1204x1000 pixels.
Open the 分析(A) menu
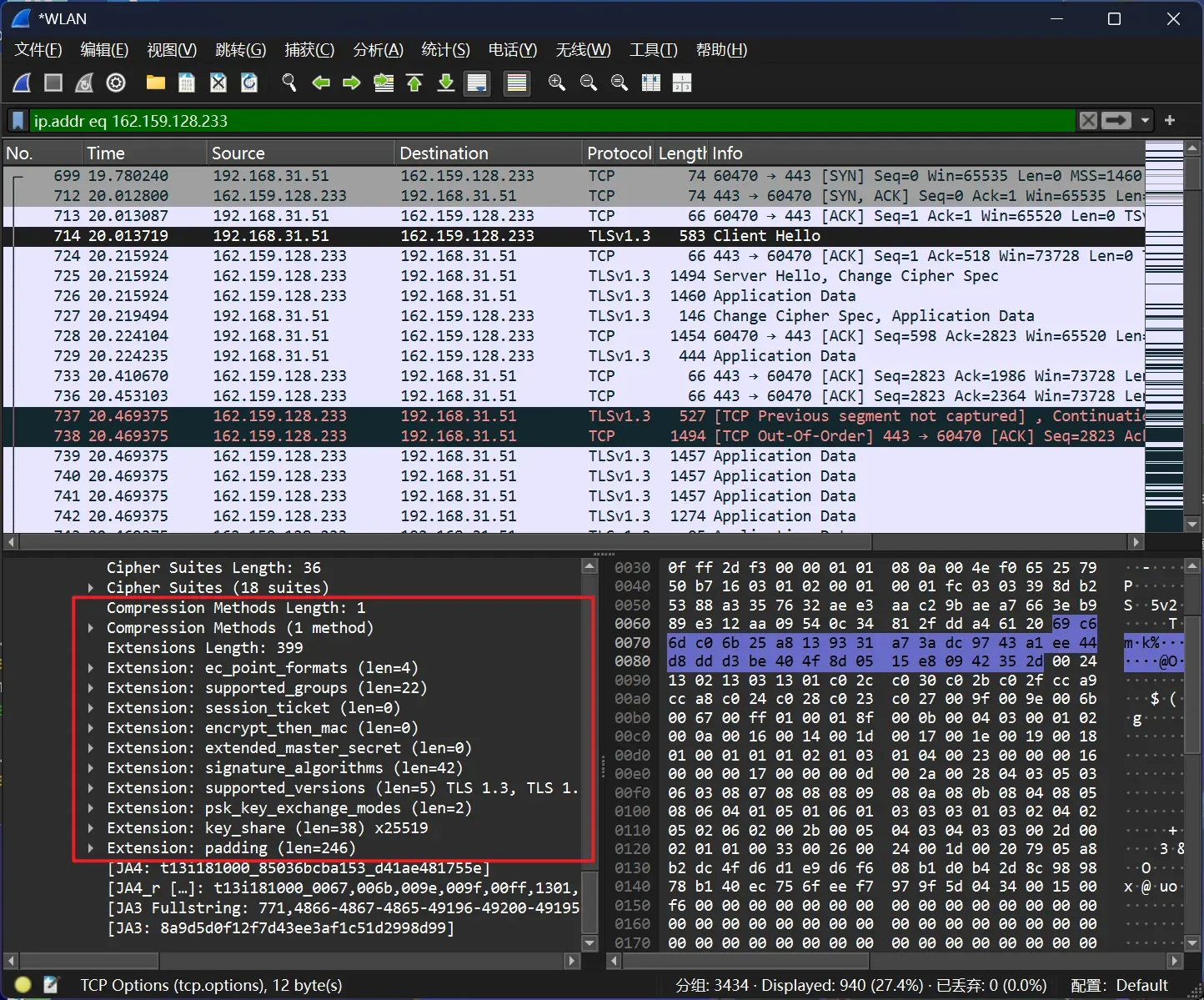pos(378,50)
